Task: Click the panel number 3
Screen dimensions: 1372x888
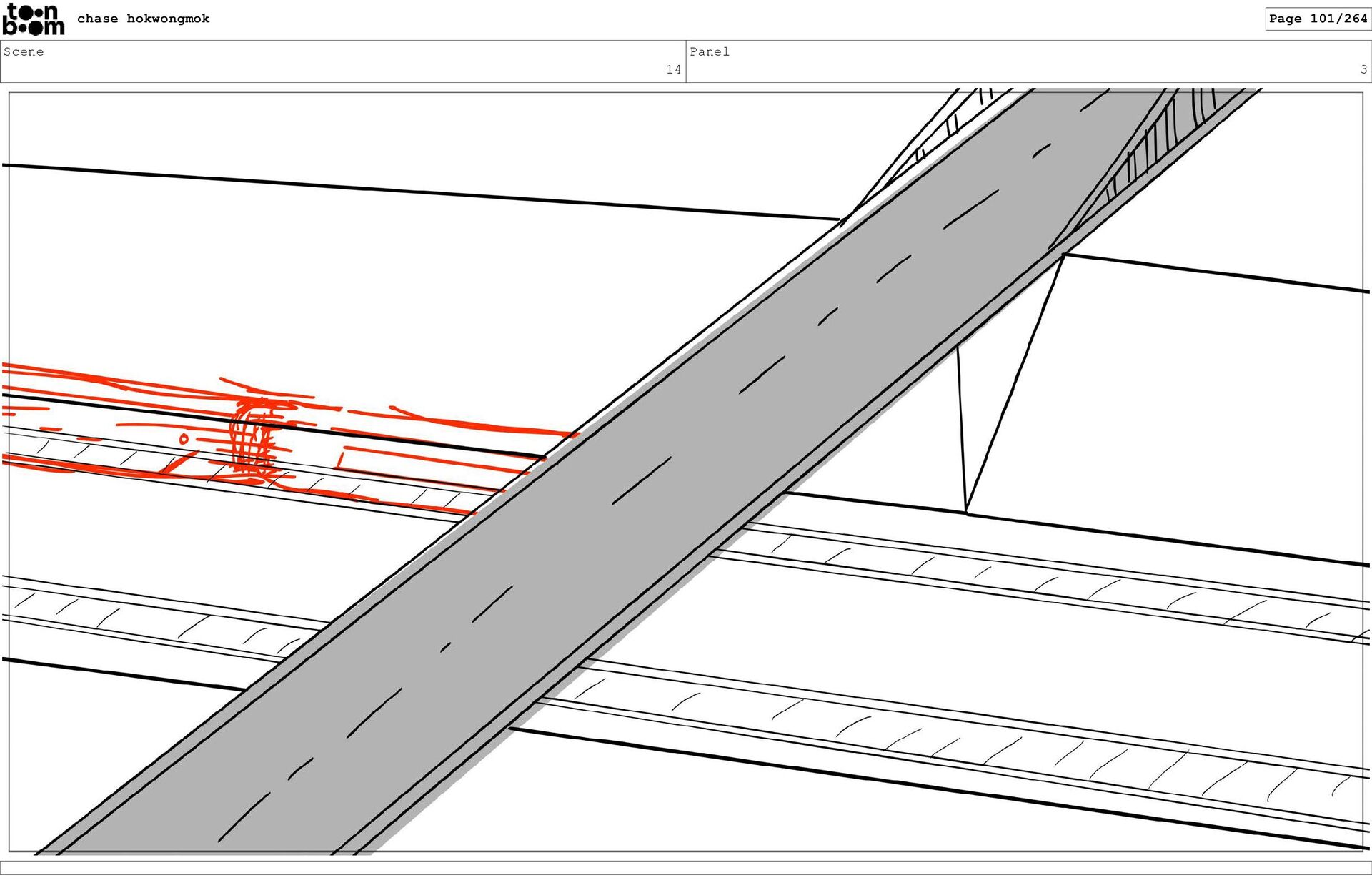Action: click(x=1363, y=69)
